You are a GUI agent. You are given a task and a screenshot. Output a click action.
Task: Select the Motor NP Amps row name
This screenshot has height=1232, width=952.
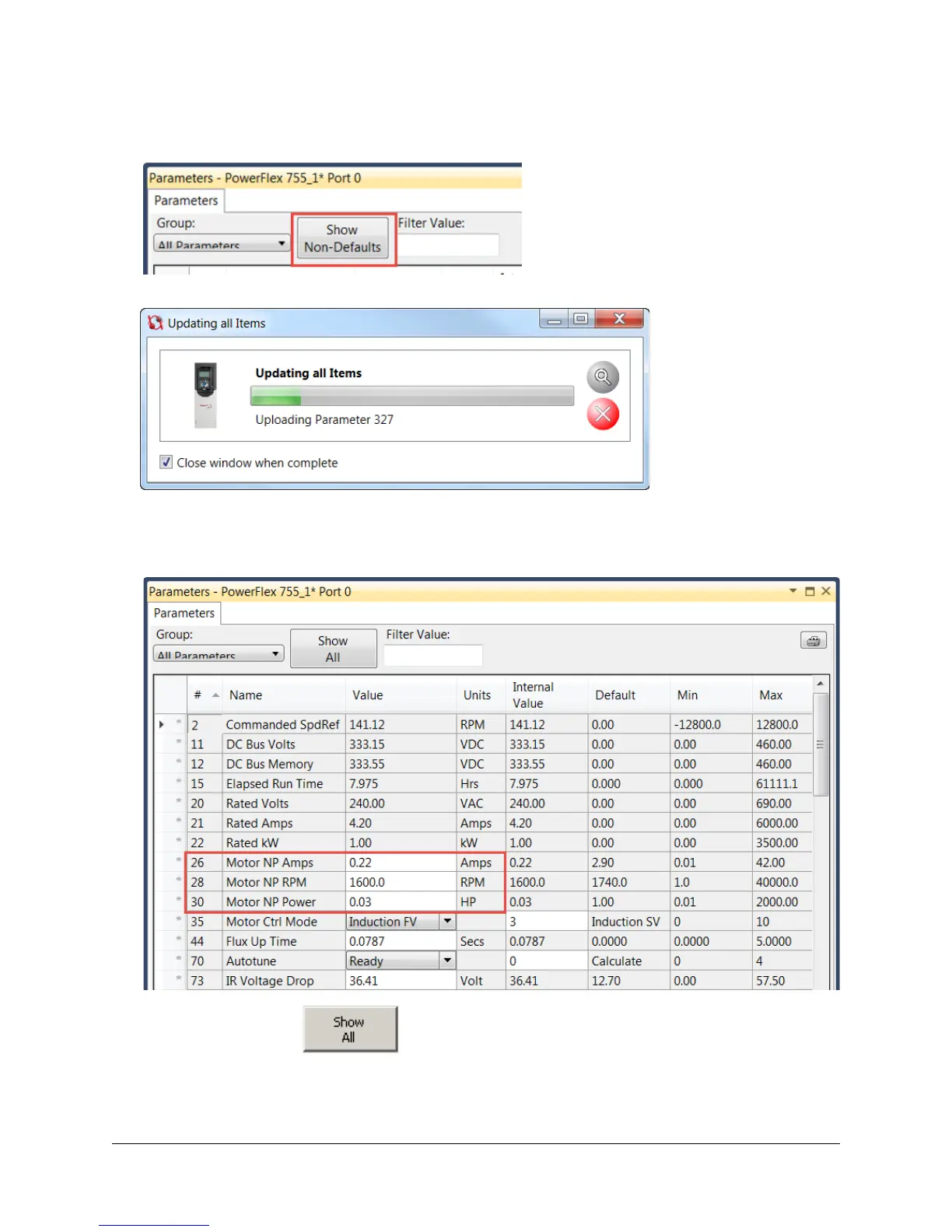pos(270,863)
